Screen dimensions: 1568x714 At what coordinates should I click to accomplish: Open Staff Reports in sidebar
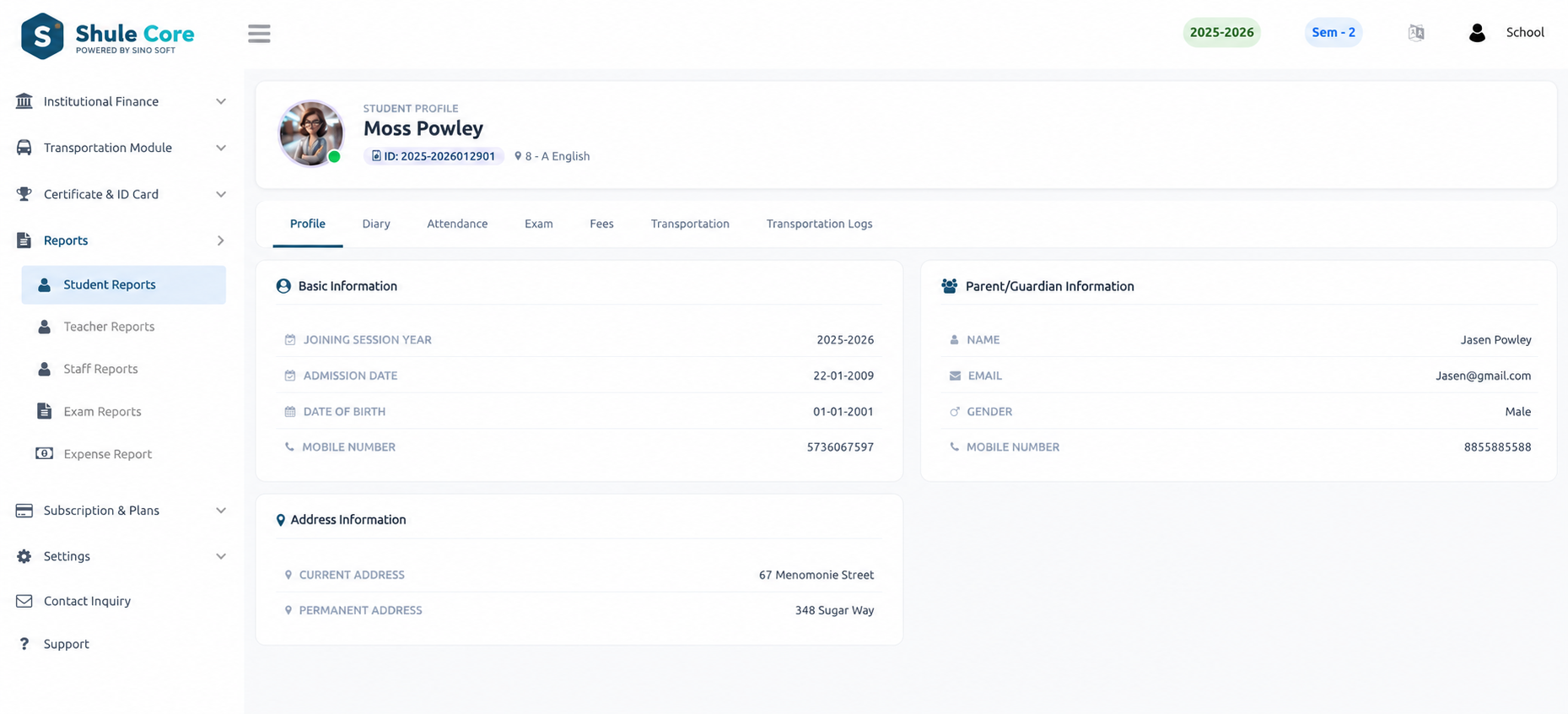pos(100,369)
